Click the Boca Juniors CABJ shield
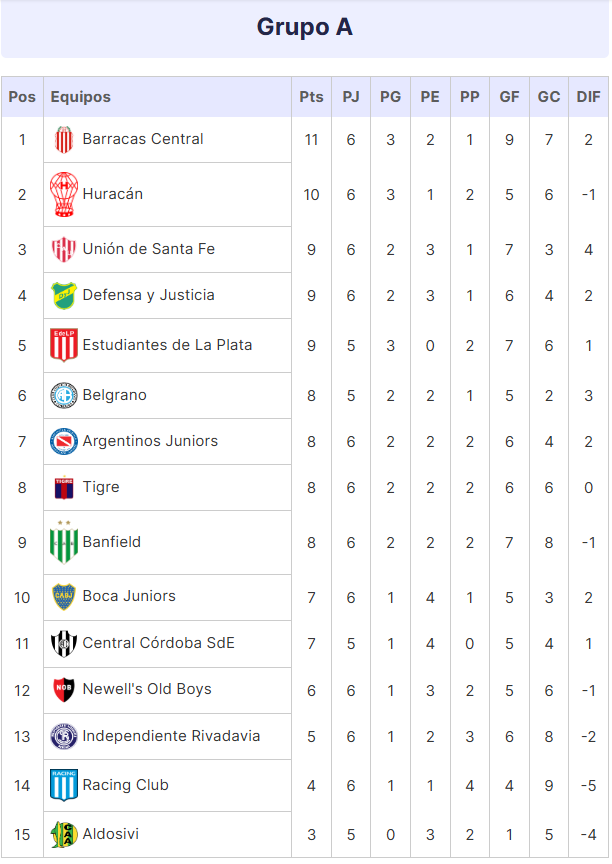This screenshot has height=864, width=612. [x=64, y=597]
